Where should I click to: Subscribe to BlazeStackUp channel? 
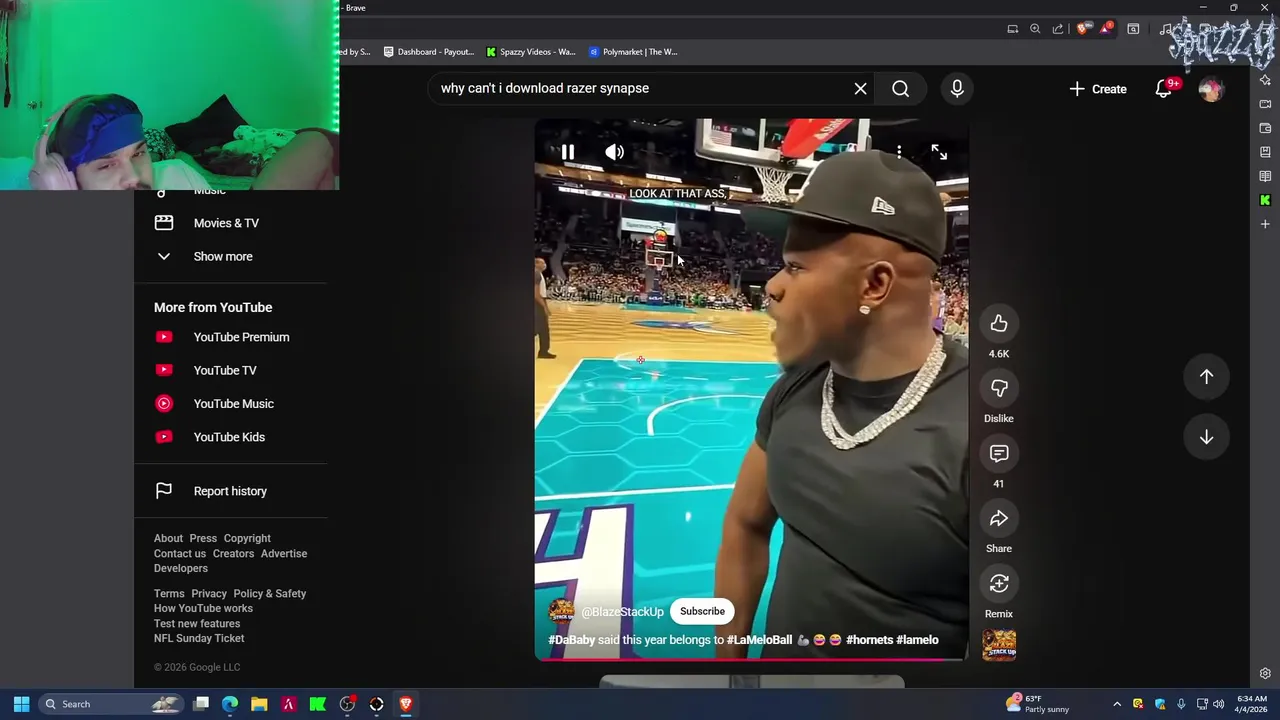[x=702, y=611]
